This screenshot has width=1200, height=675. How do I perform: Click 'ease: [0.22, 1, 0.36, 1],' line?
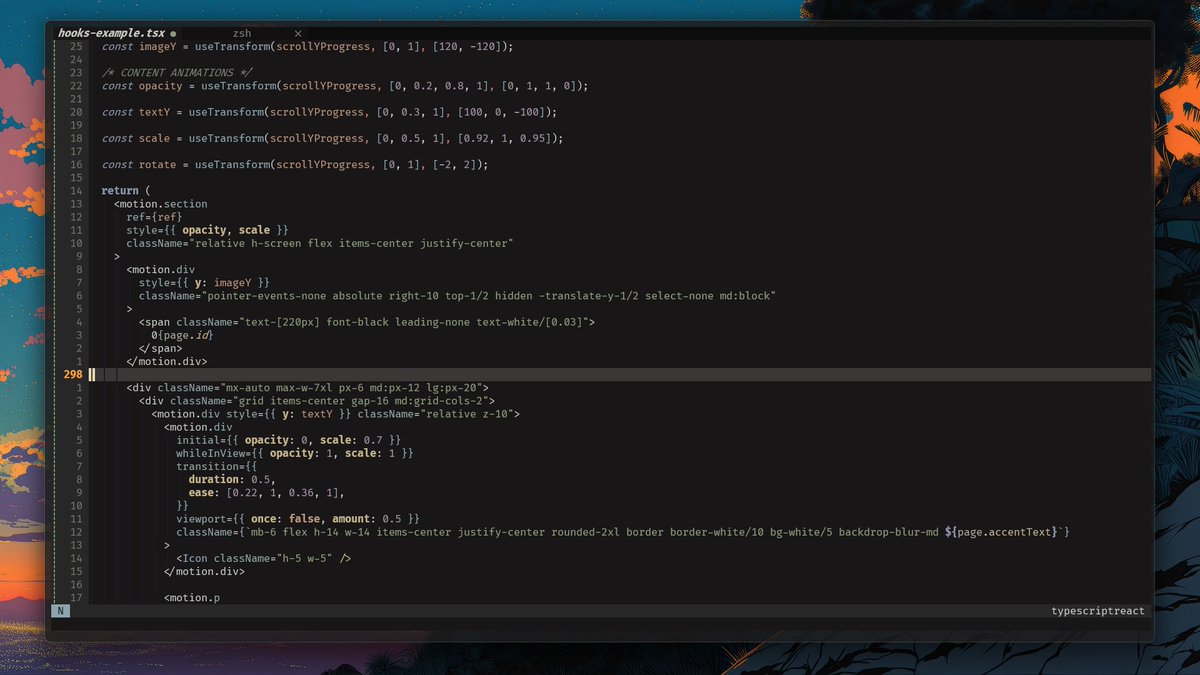[x=267, y=492]
